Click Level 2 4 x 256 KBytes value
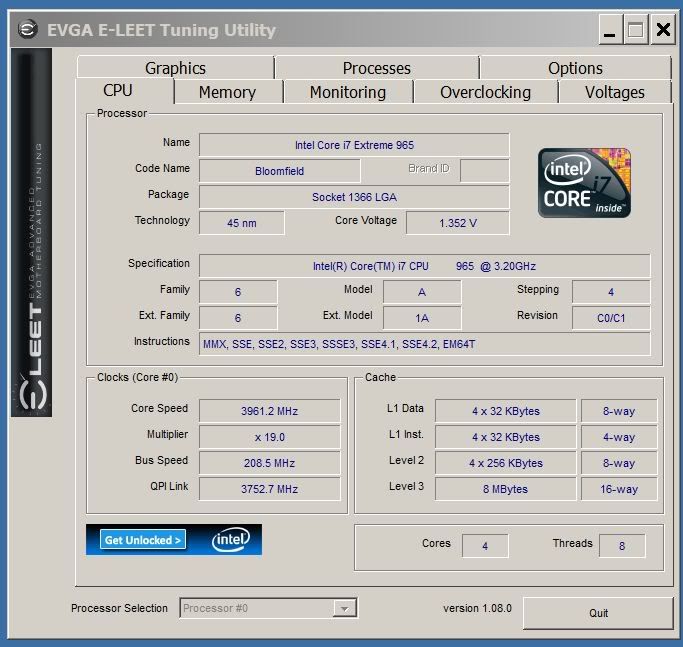This screenshot has width=683, height=647. click(x=506, y=463)
